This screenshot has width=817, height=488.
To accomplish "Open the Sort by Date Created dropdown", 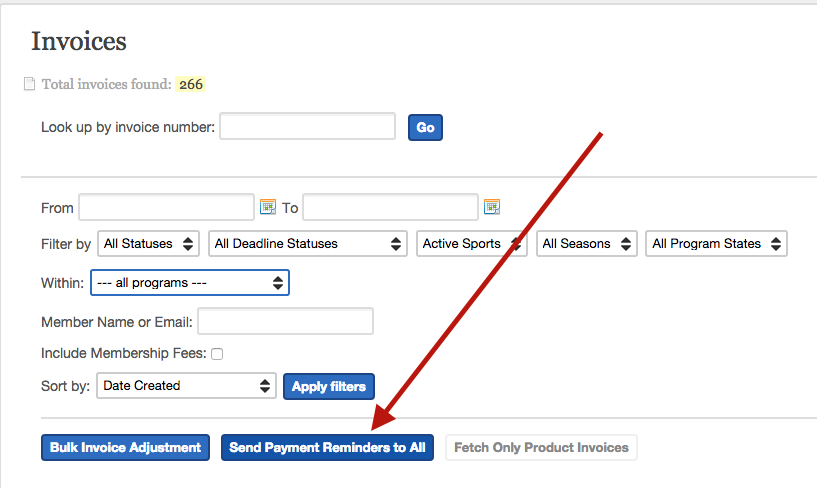I will point(186,386).
